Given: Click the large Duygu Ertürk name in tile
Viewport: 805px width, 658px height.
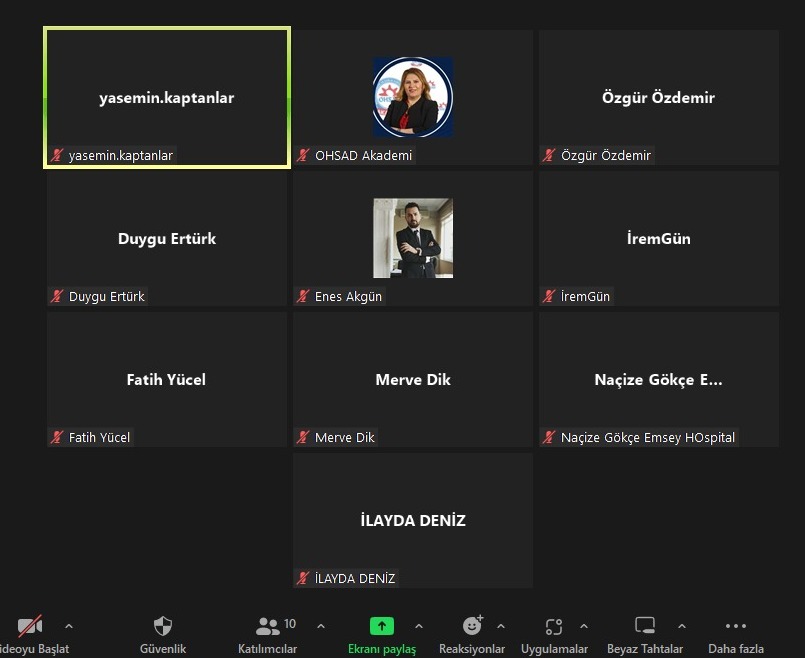Looking at the screenshot, I should click(x=167, y=239).
